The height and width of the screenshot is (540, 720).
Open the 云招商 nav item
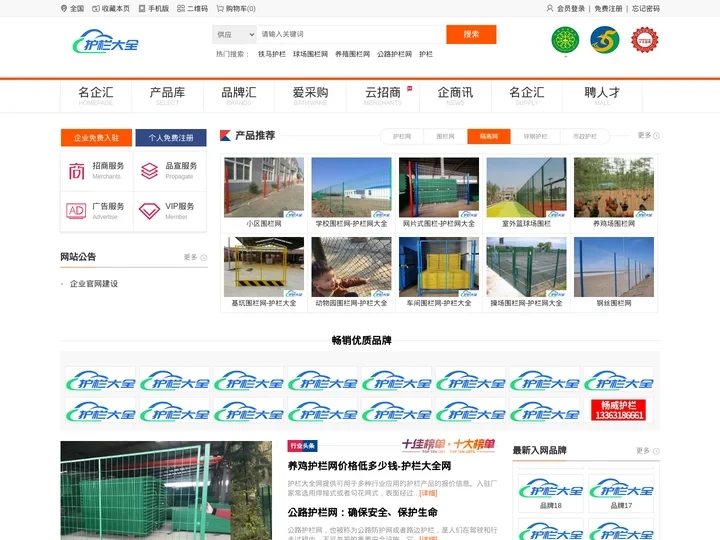[x=383, y=96]
